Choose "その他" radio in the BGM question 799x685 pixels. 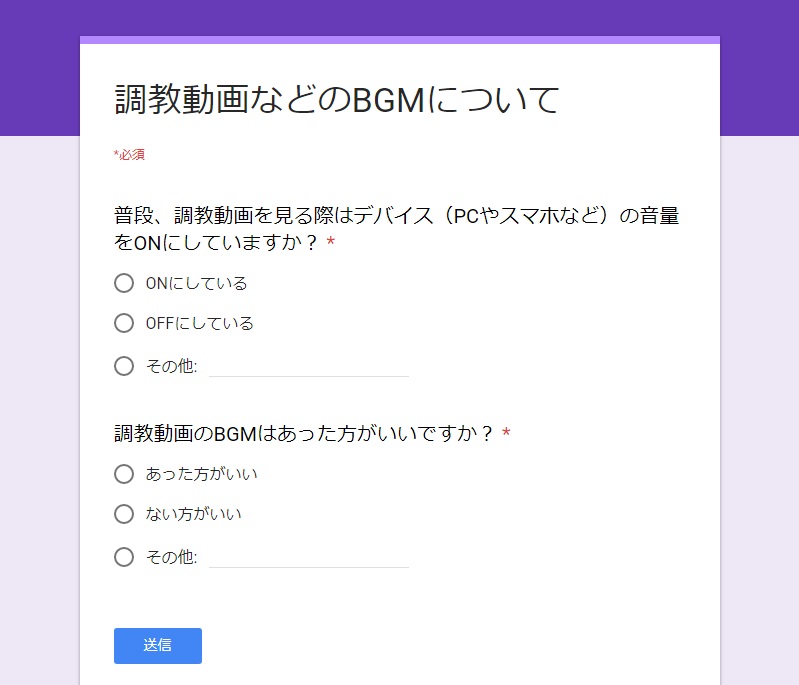124,557
